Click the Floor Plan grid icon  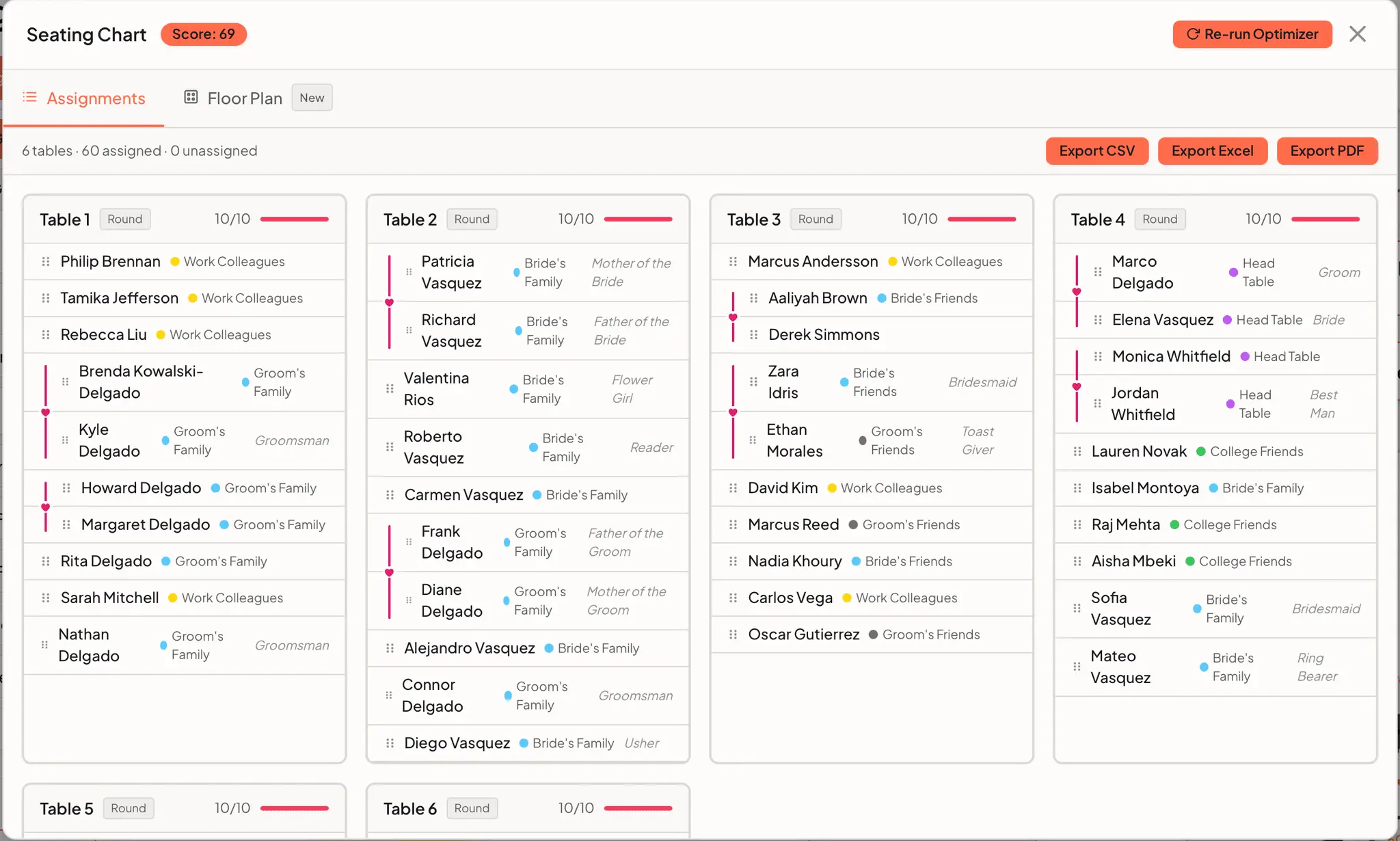point(191,97)
